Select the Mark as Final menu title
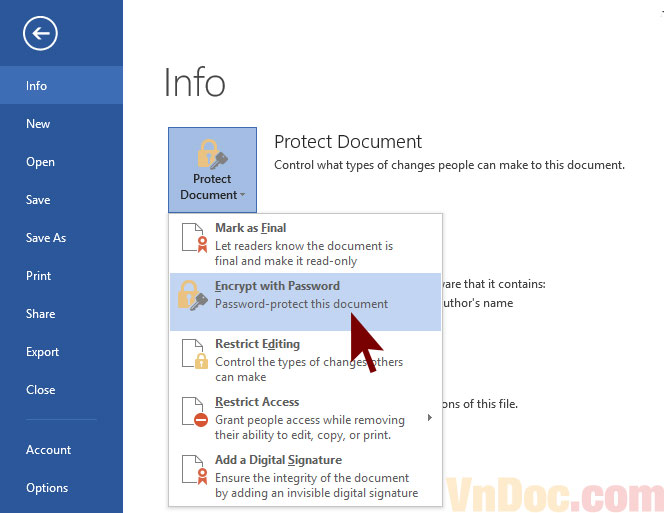This screenshot has width=664, height=513. tap(250, 228)
